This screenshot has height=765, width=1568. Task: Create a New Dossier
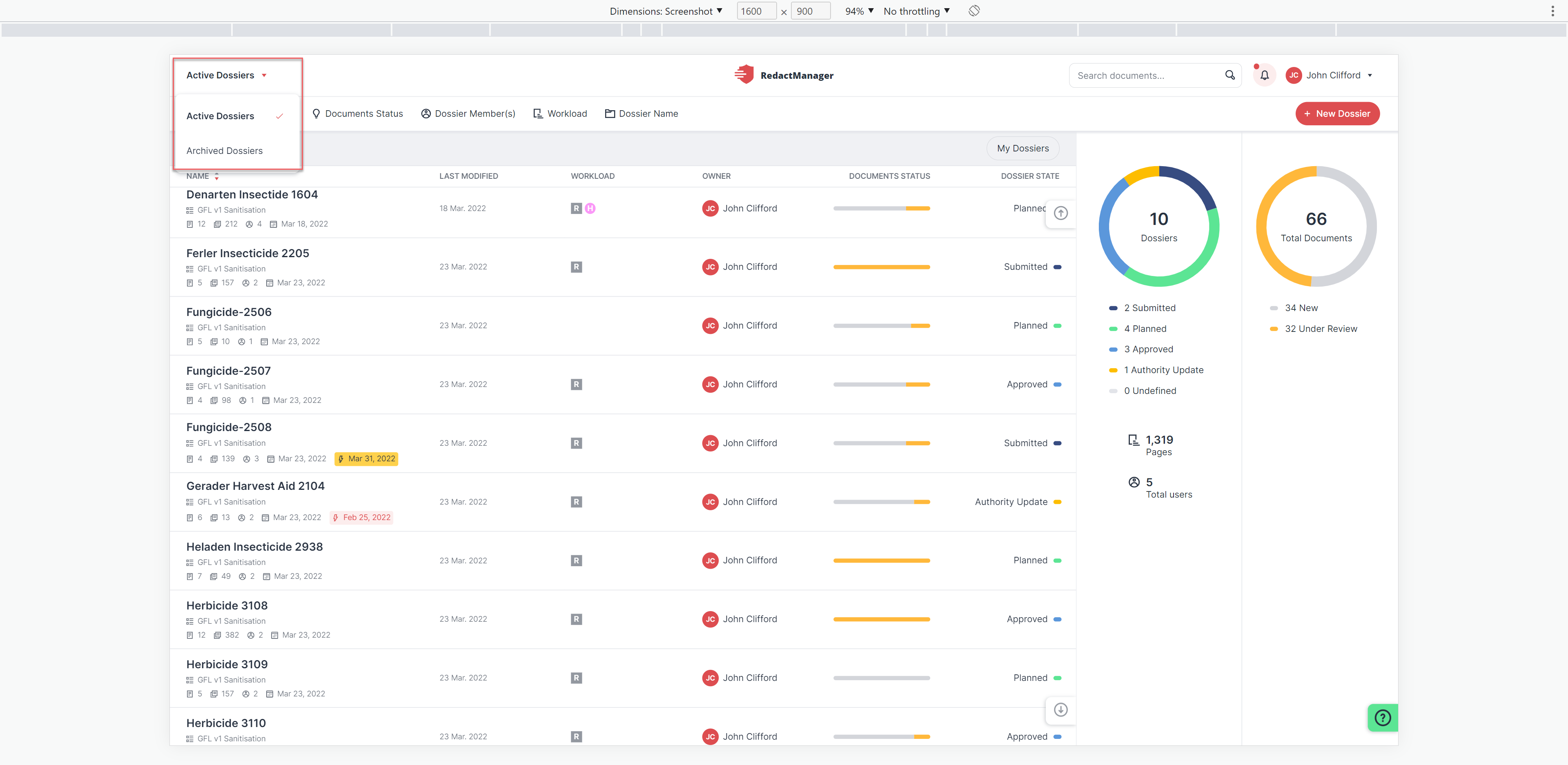[x=1337, y=114]
